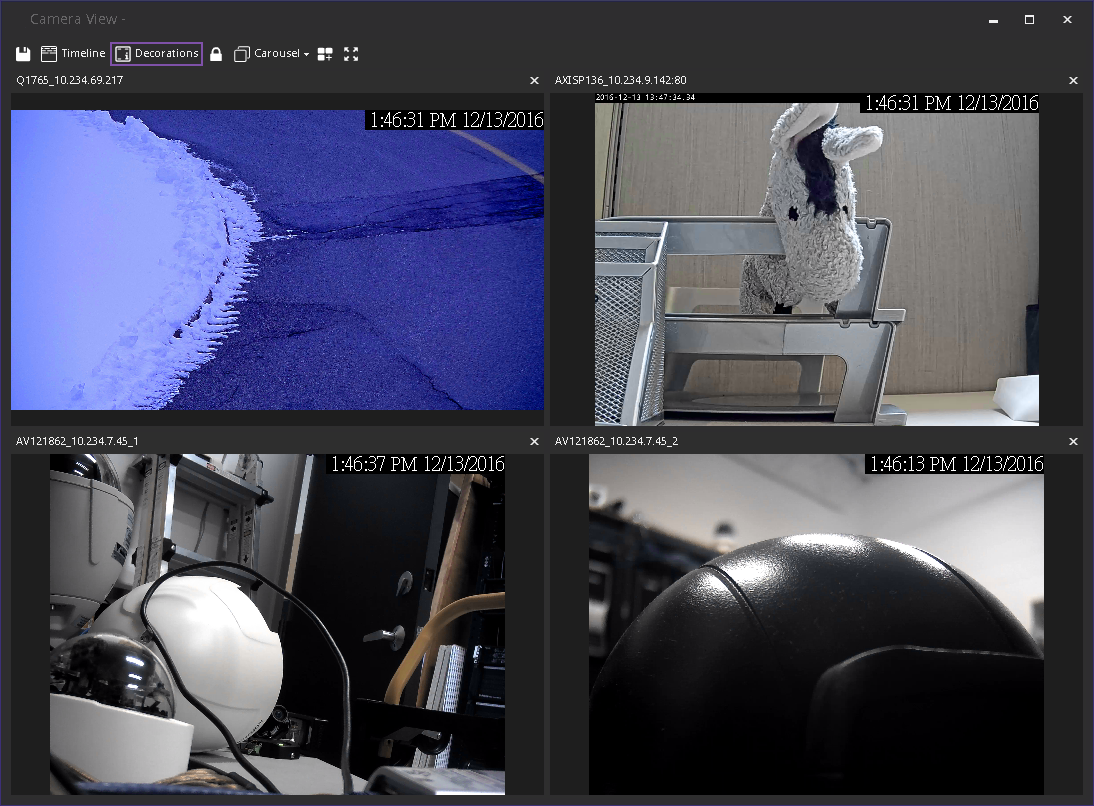This screenshot has height=806, width=1094.
Task: Click the AXISP136_10.234.9.142:80 camera title
Action: (620, 80)
